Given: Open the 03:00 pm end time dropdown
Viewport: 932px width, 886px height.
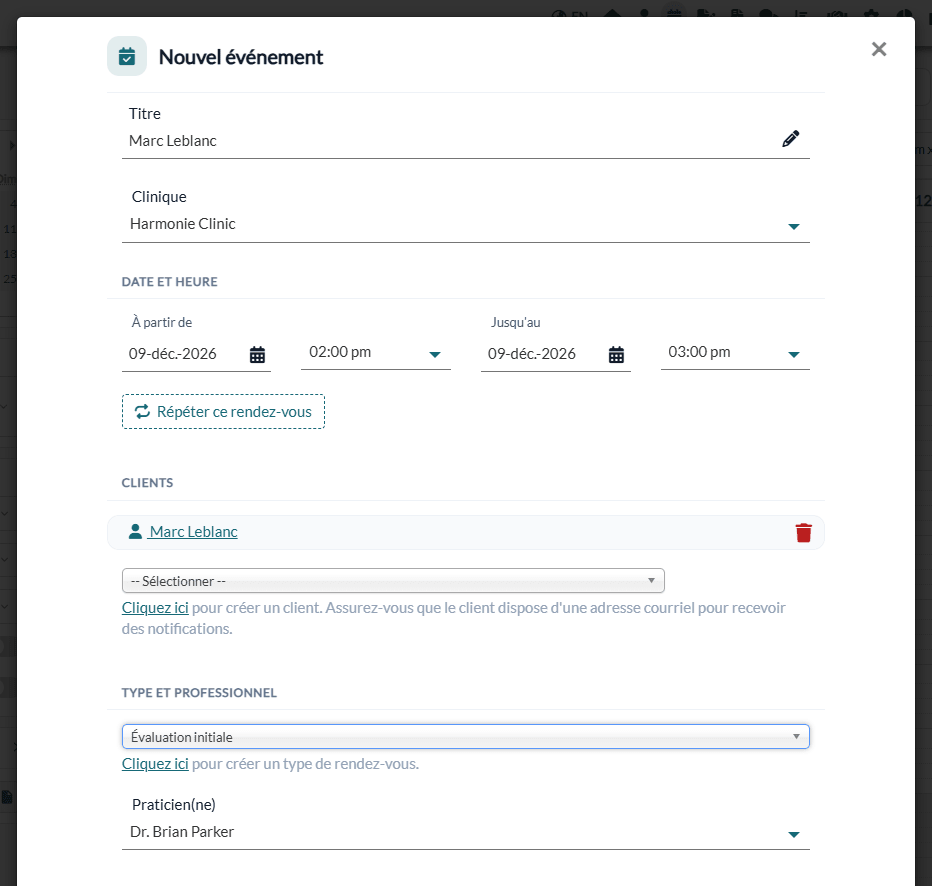Looking at the screenshot, I should click(x=735, y=353).
